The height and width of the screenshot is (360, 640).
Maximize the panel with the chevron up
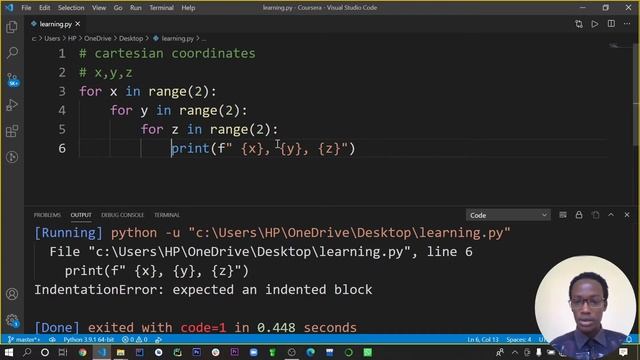[611, 215]
